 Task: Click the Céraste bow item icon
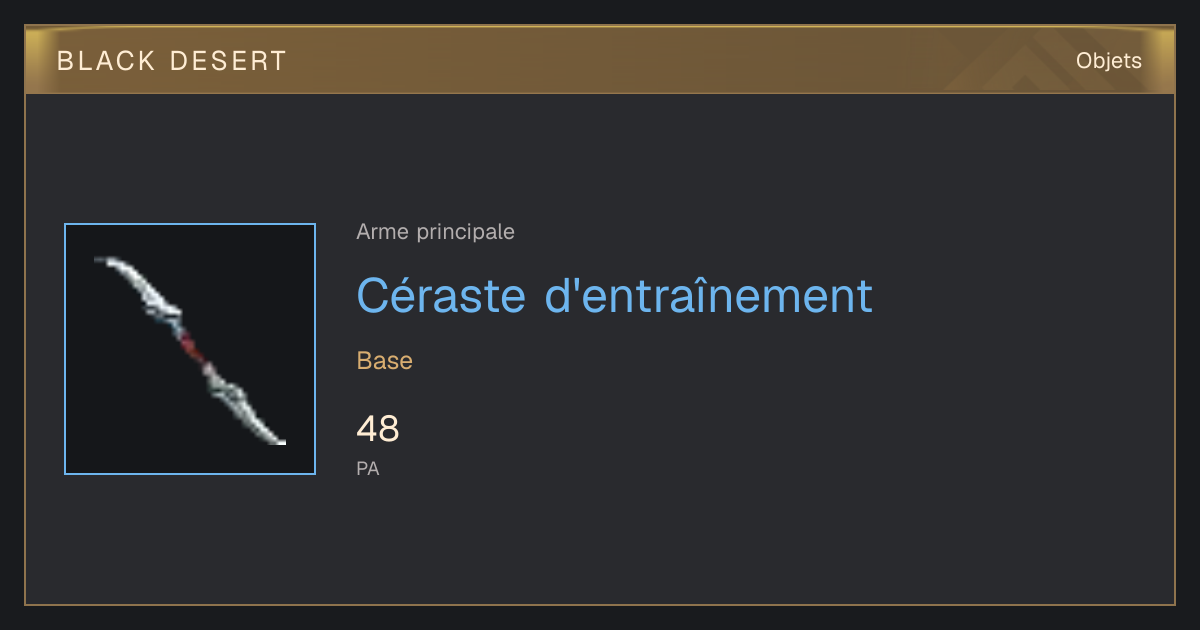click(190, 349)
